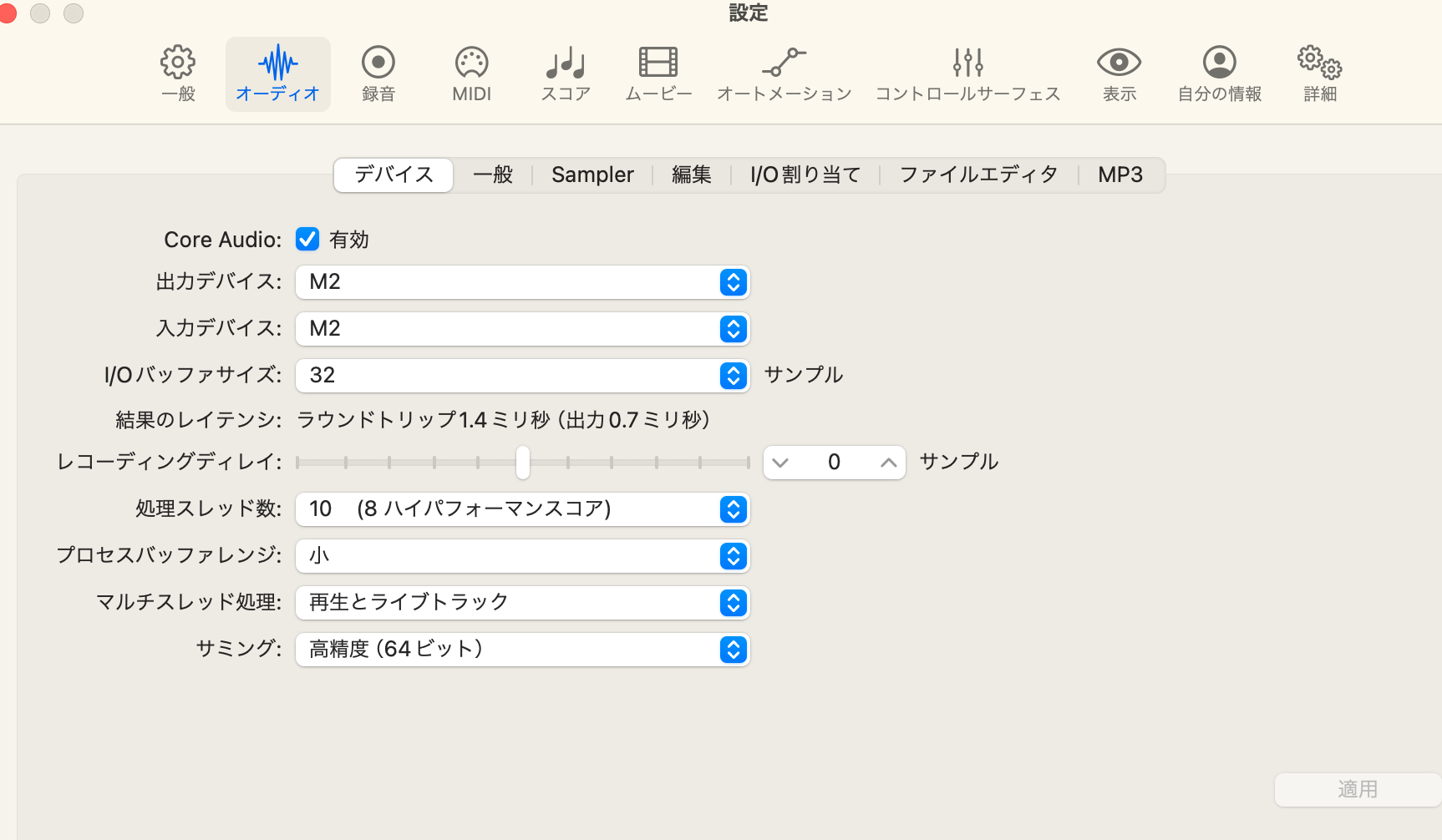The width and height of the screenshot is (1442, 840).
Task: Open the 入力デバイス dropdown
Action: pos(523,329)
